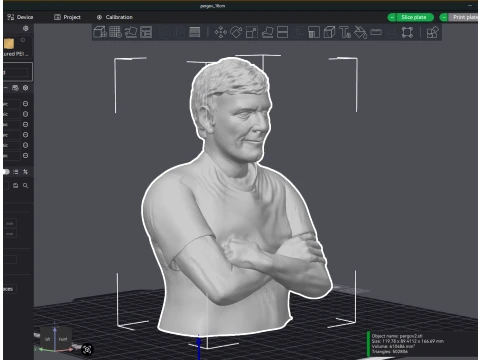This screenshot has width=480, height=360.
Task: Click the square frame with corner nodes icon
Action: point(407,32)
